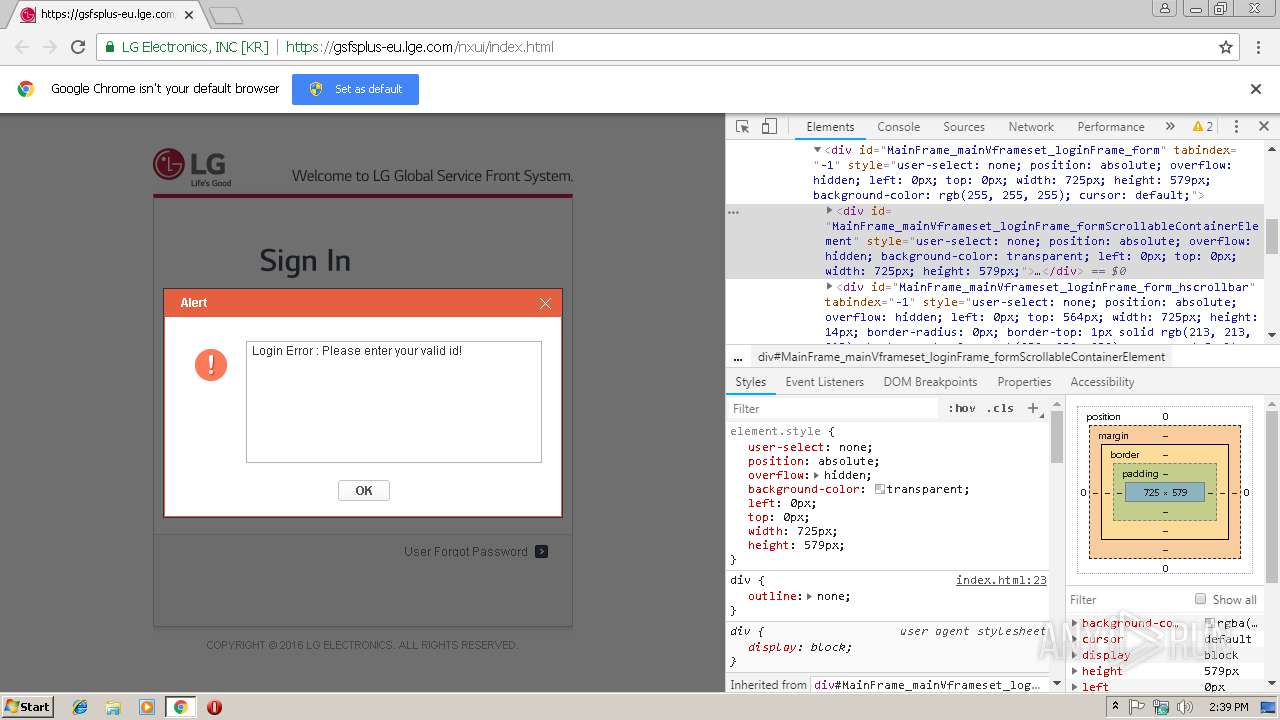Viewport: 1280px width, 720px height.
Task: Enable the Show all checkbox
Action: click(x=1200, y=599)
